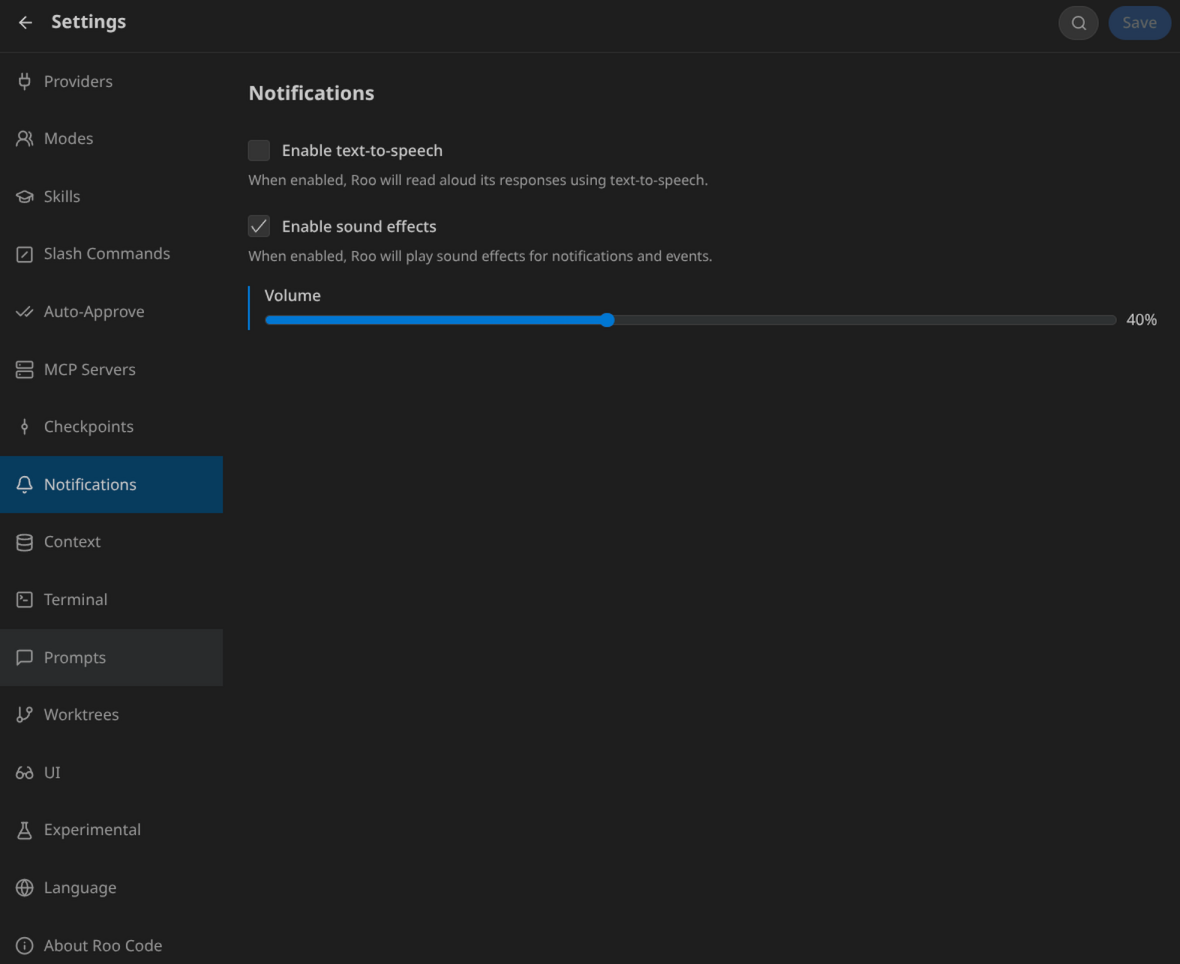Enable the text-to-speech checkbox
Screen dimensions: 1180x964
click(259, 151)
